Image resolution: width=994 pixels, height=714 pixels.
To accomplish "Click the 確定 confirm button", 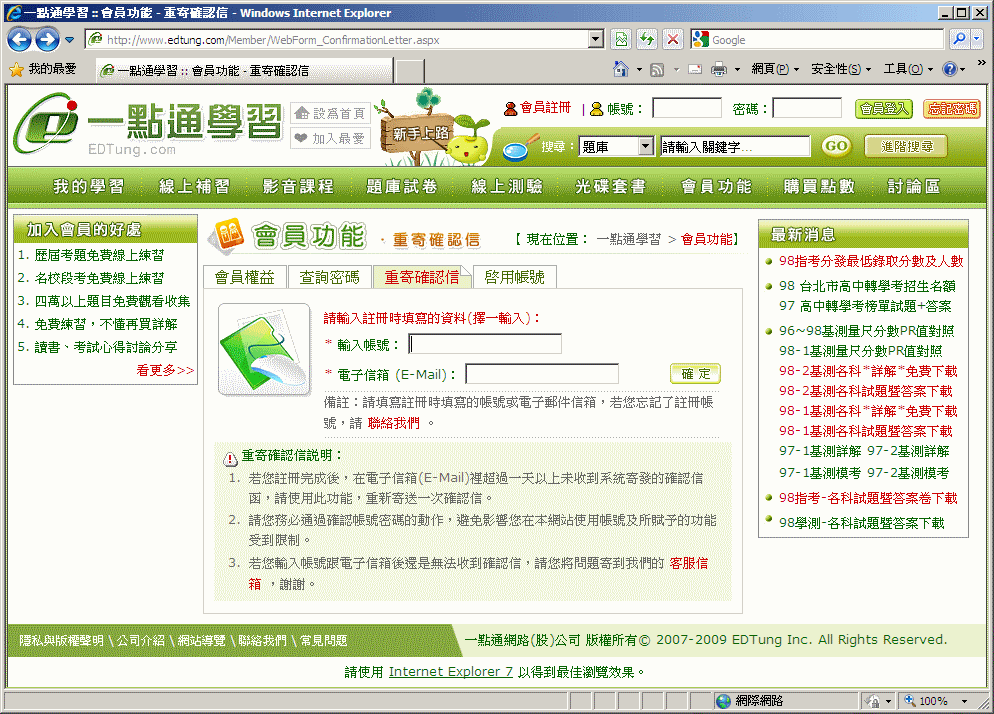I will [x=695, y=374].
